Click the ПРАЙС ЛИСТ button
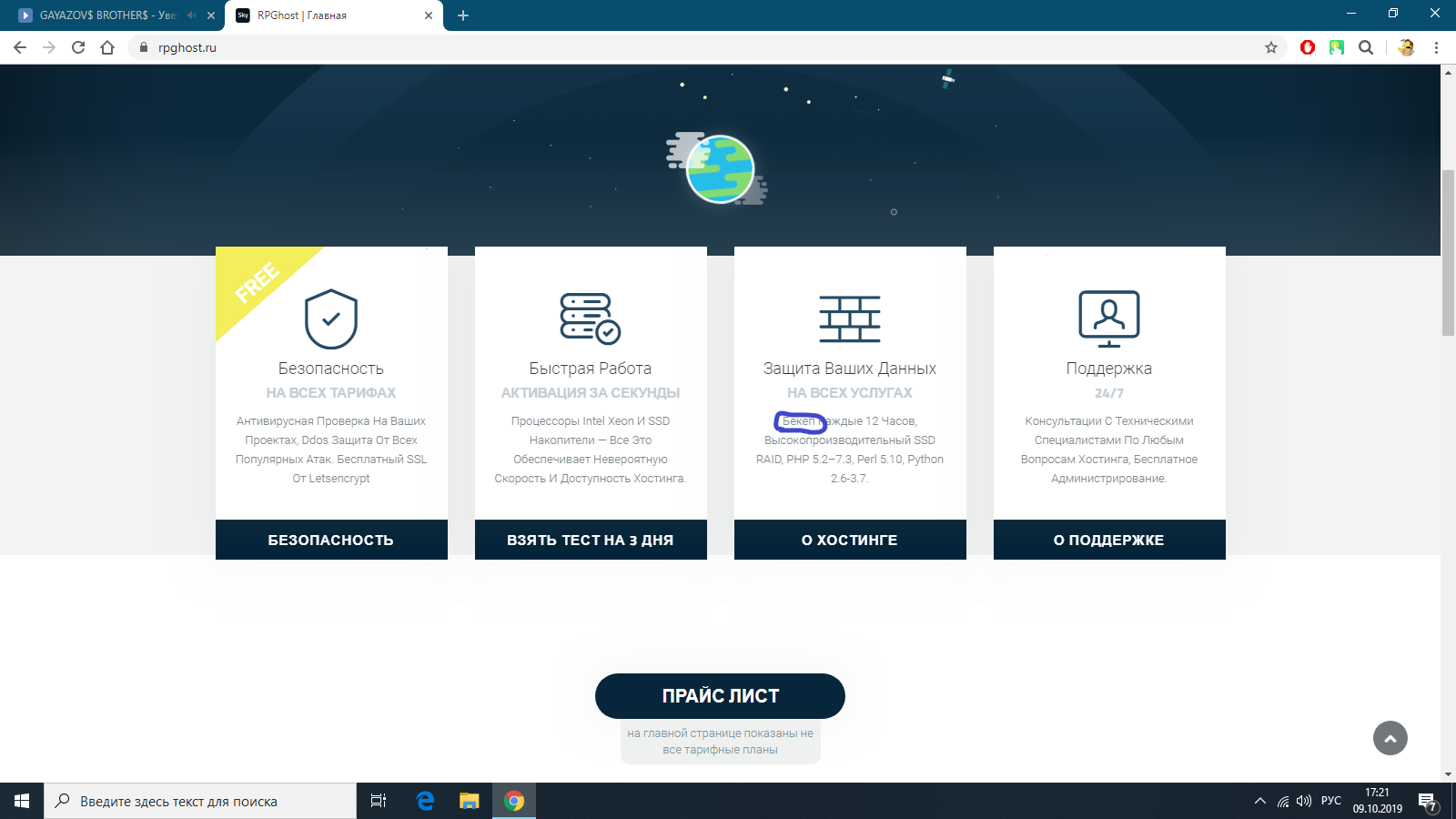The width and height of the screenshot is (1456, 819). 720,696
